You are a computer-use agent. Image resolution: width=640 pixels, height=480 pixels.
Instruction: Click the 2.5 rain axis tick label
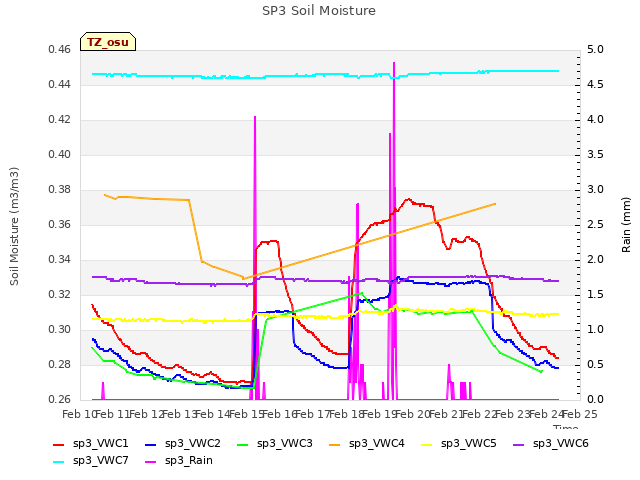pos(595,225)
